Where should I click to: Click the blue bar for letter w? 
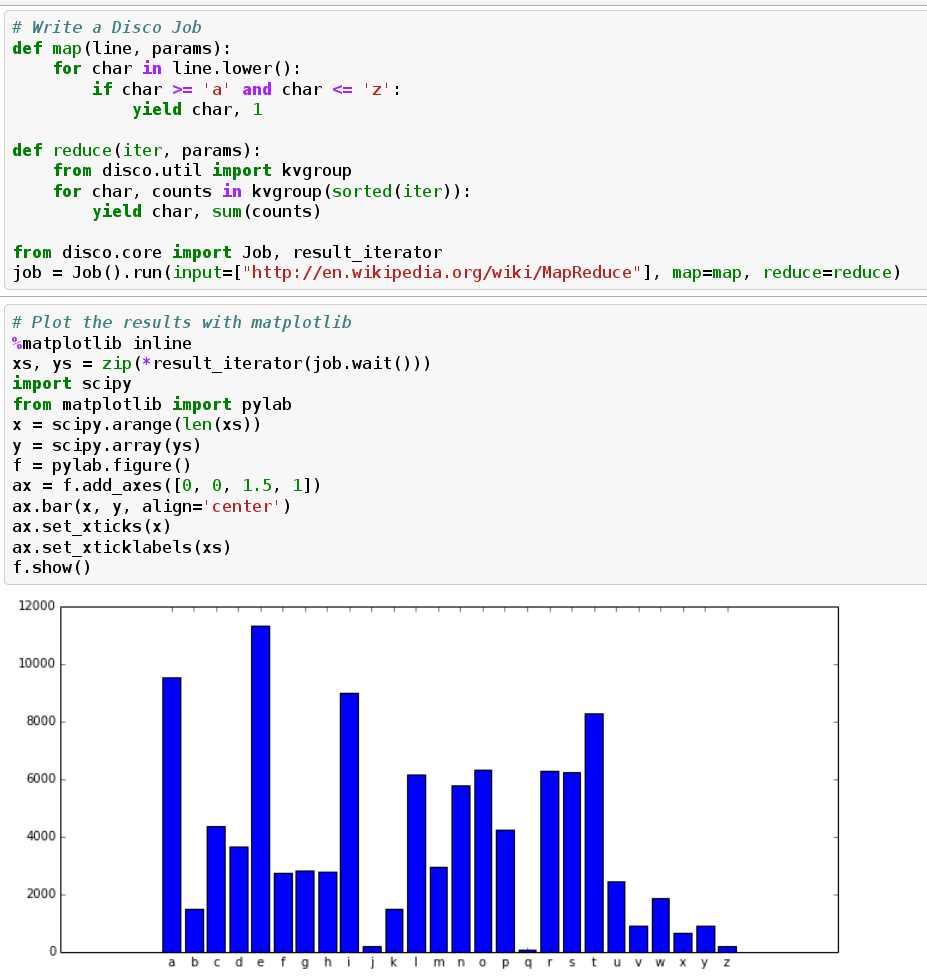pos(660,925)
